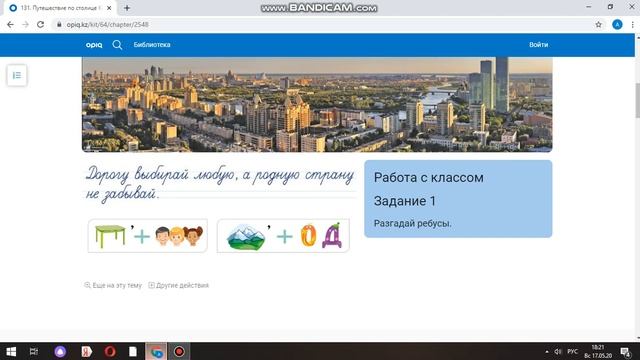Open the mountains and ОД rebus picture

[x=283, y=236]
